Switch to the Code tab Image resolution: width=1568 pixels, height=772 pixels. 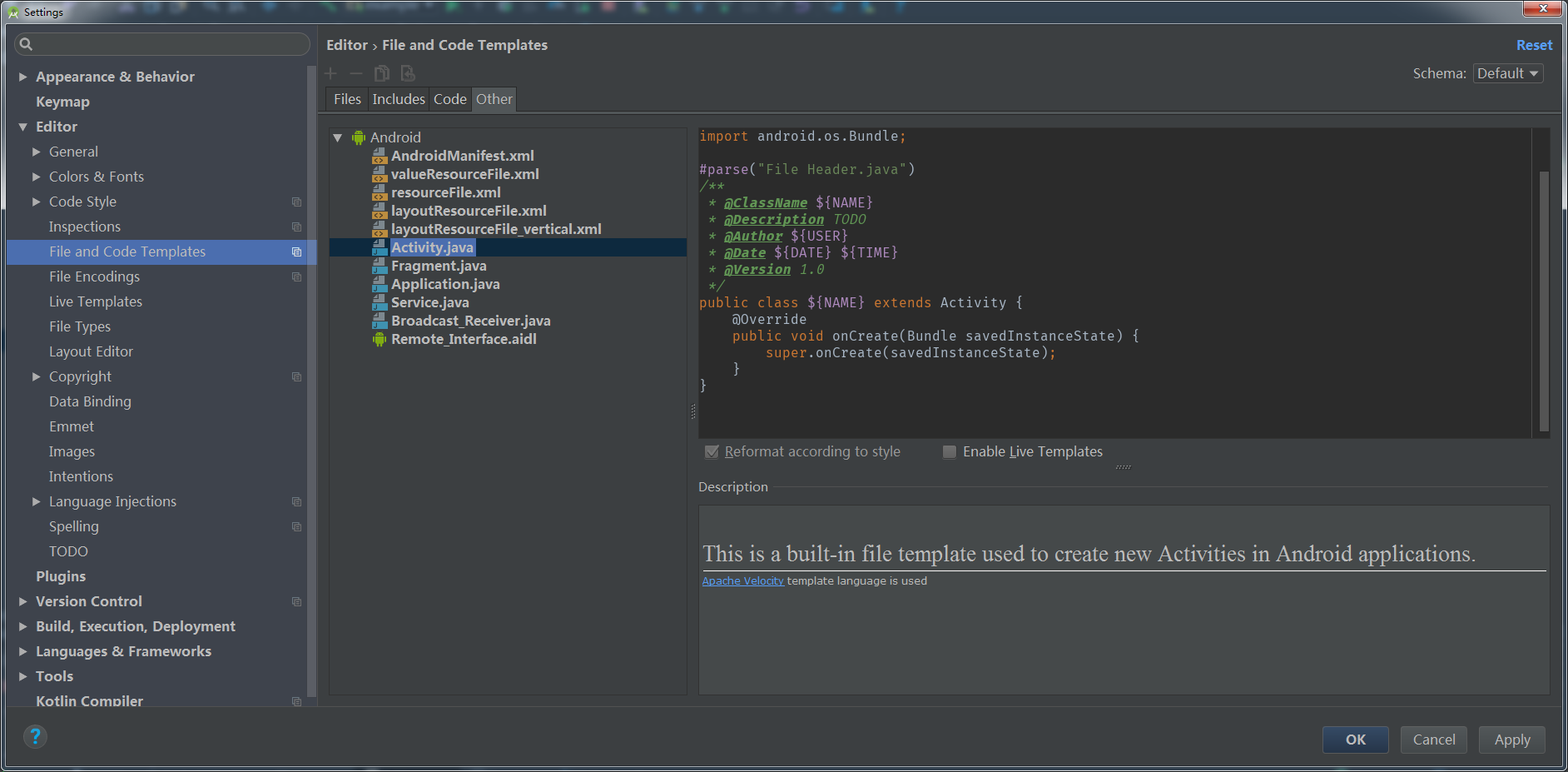tap(449, 98)
